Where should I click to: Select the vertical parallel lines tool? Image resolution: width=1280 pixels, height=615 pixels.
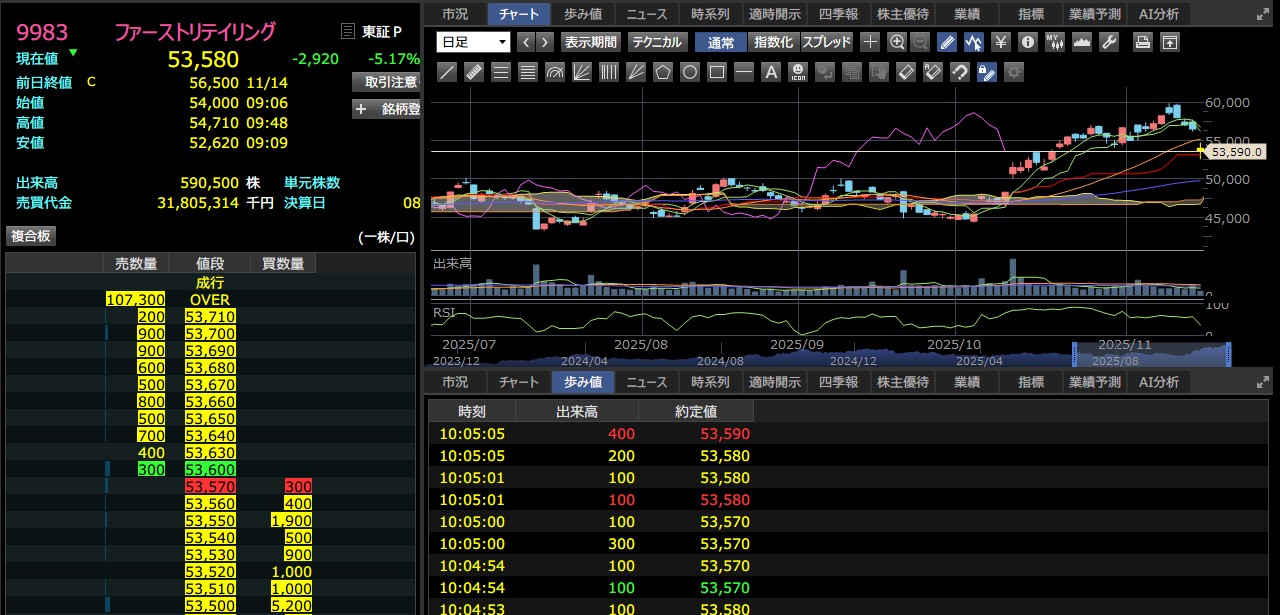coord(609,72)
